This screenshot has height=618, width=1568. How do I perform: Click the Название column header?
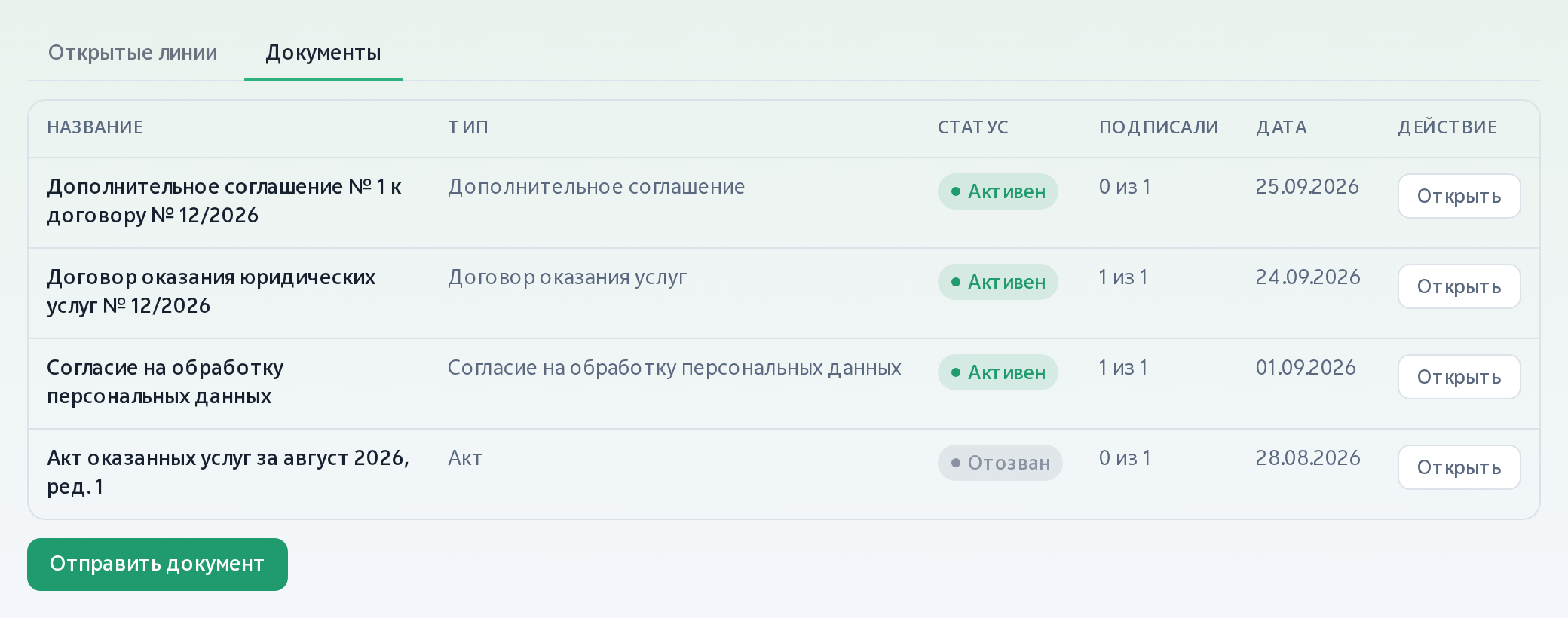point(95,127)
